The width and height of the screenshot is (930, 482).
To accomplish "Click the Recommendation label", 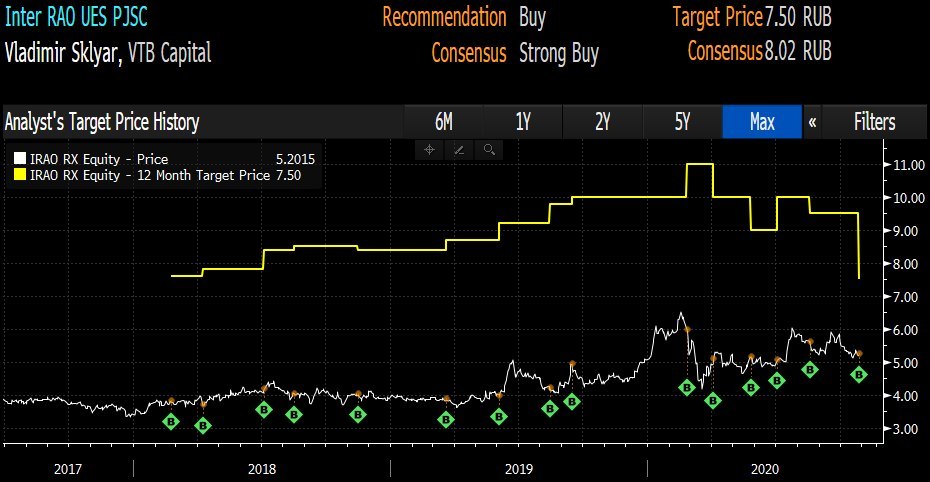I will tap(444, 17).
